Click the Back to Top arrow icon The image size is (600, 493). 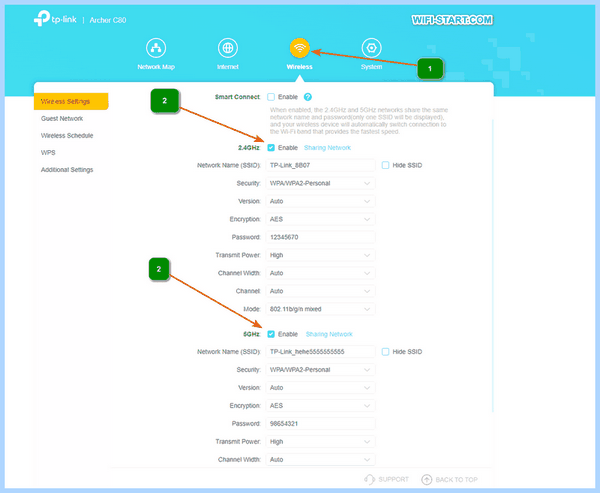pos(426,479)
